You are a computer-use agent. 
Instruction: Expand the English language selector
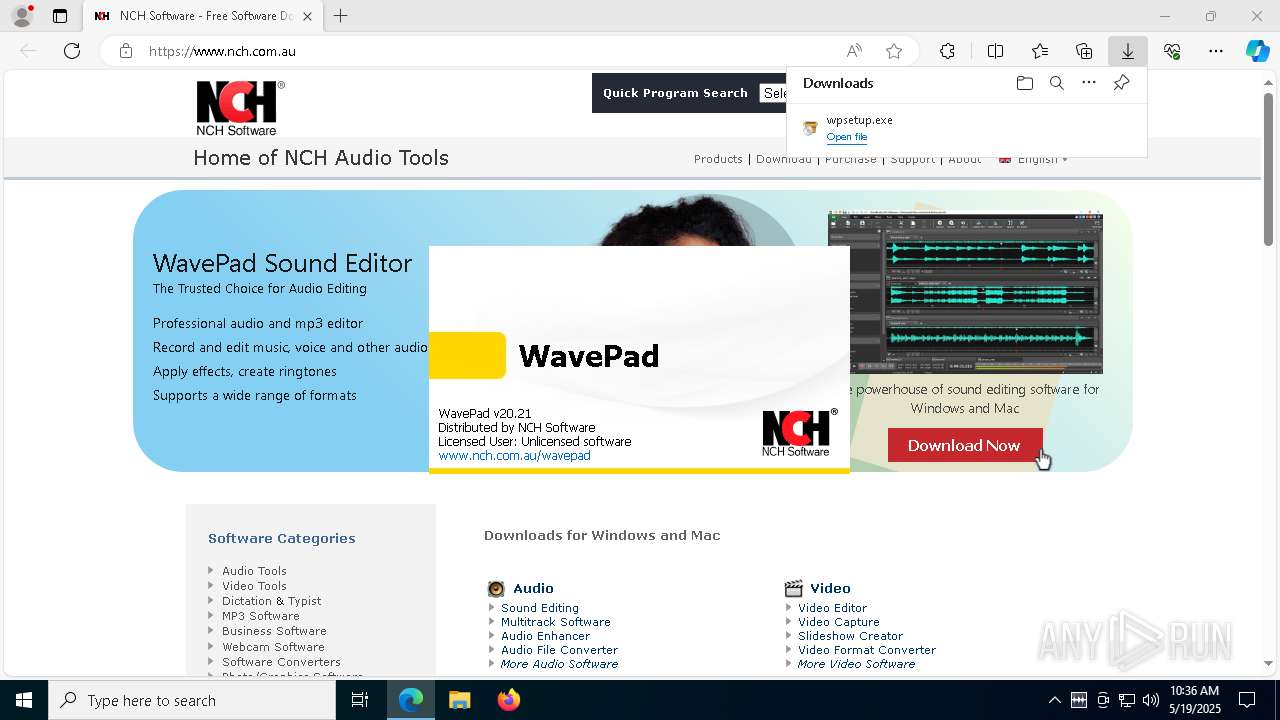pos(1033,159)
